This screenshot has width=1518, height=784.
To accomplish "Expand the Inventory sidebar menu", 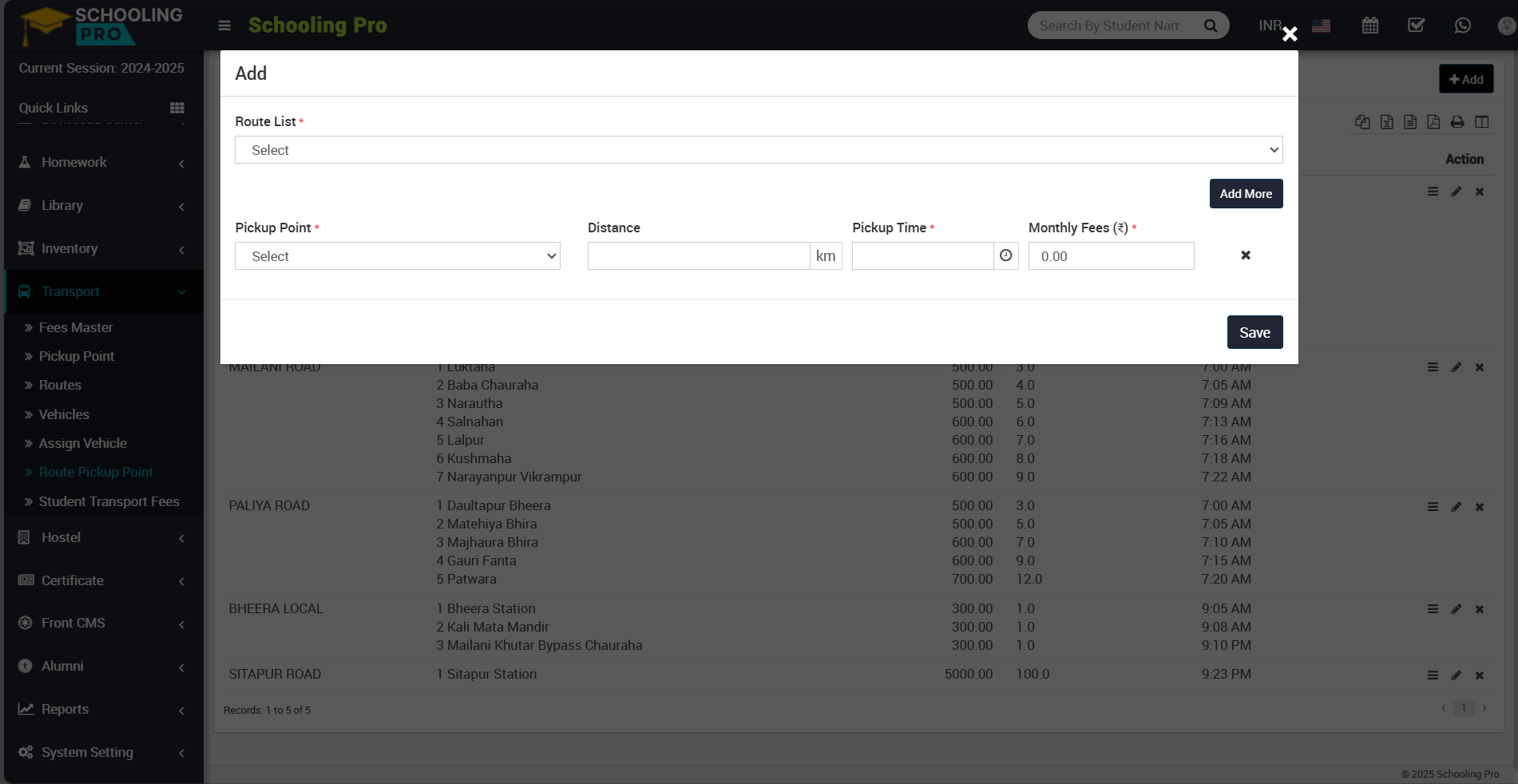I will pyautogui.click(x=102, y=248).
